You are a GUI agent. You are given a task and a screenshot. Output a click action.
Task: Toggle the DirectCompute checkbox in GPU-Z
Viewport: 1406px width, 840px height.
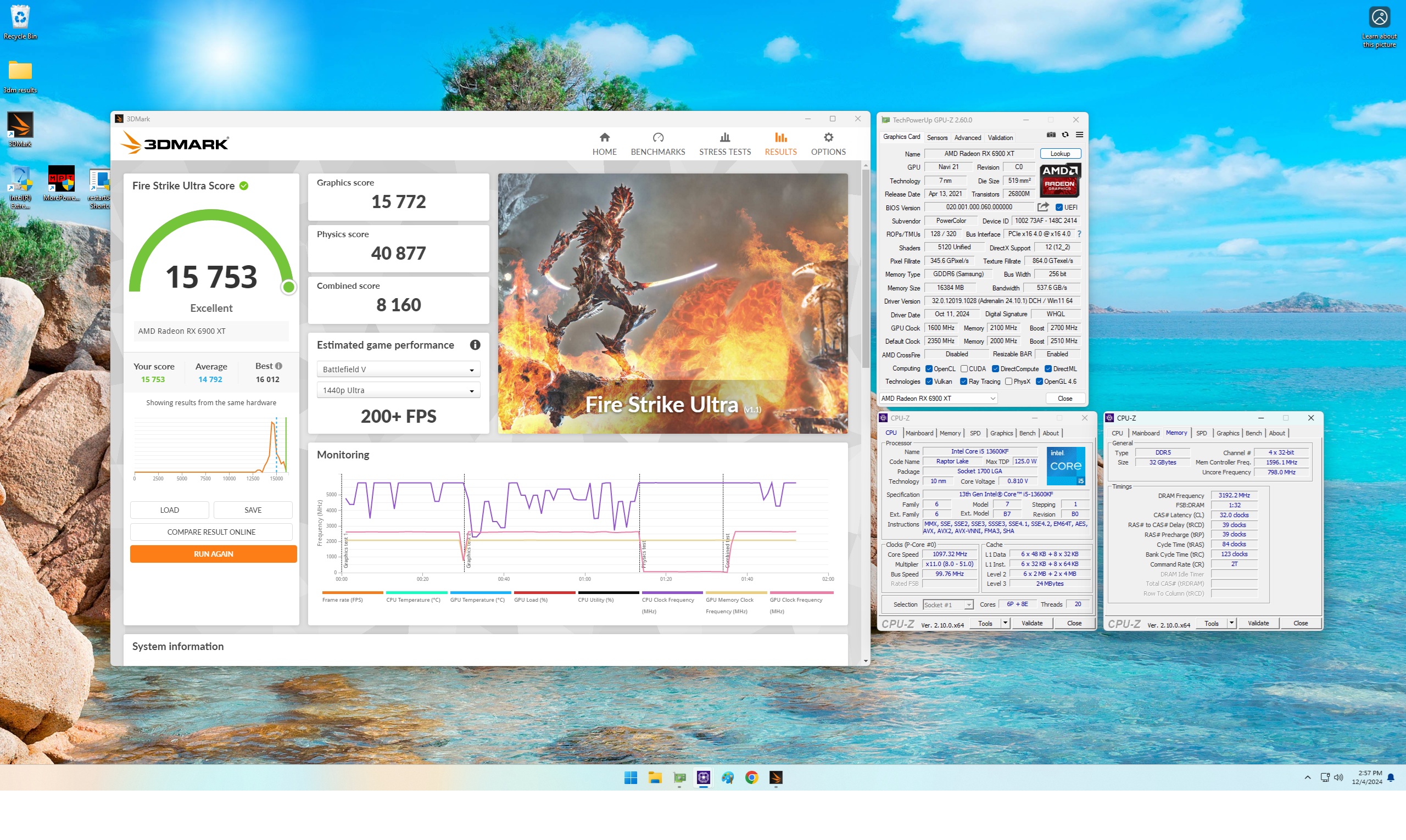click(995, 368)
